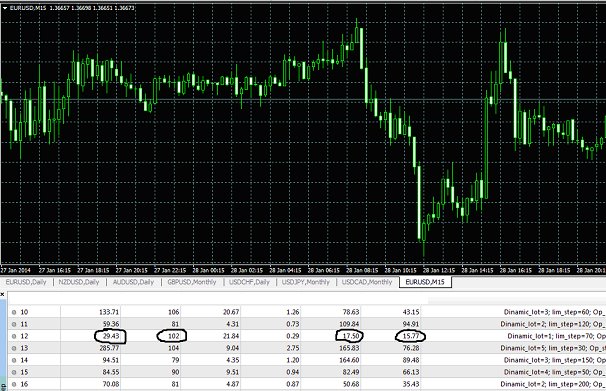Screen dimensions: 606x391
Task: Select the circled profit value 29.43
Action: click(111, 336)
